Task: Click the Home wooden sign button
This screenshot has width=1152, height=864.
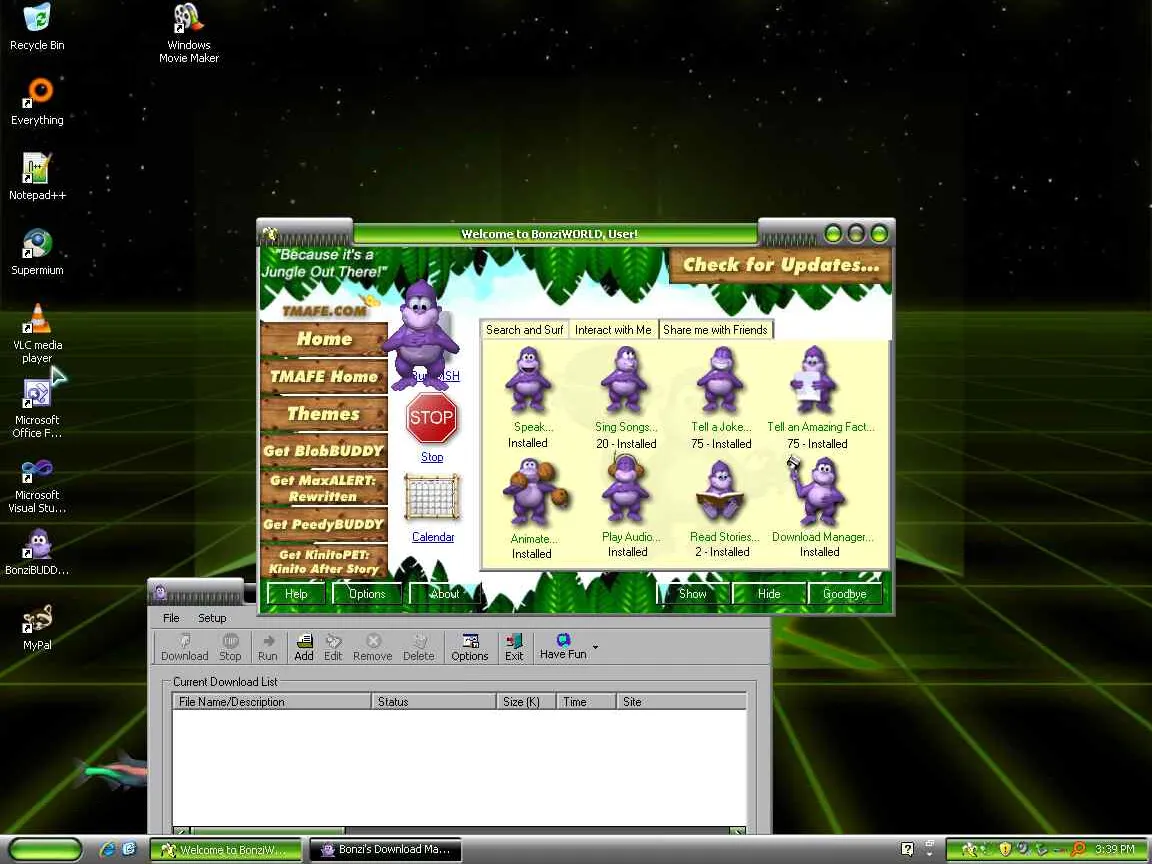Action: [x=324, y=339]
